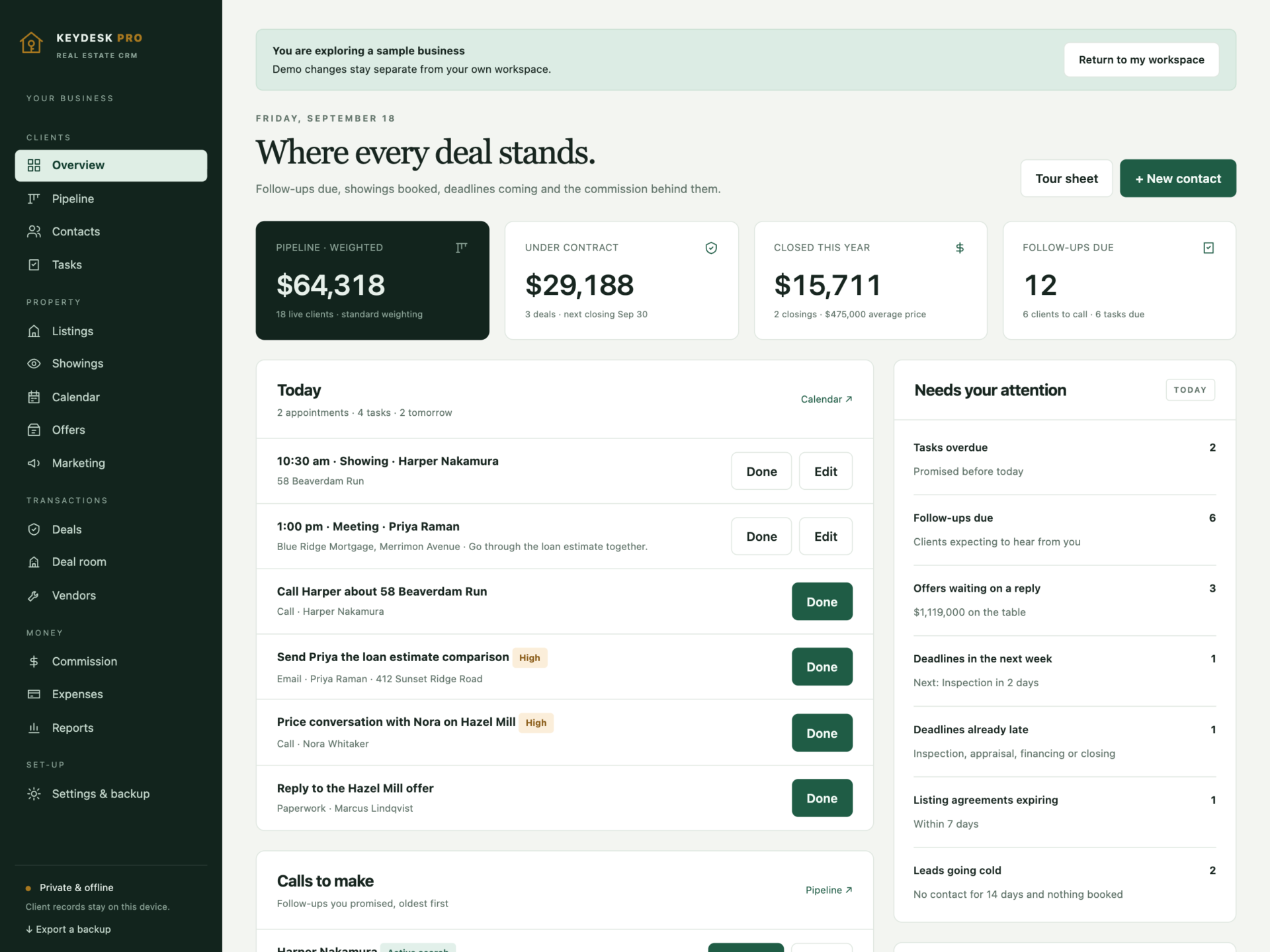Click dollar icon on Closed This Year card
The height and width of the screenshot is (952, 1270).
click(x=960, y=248)
